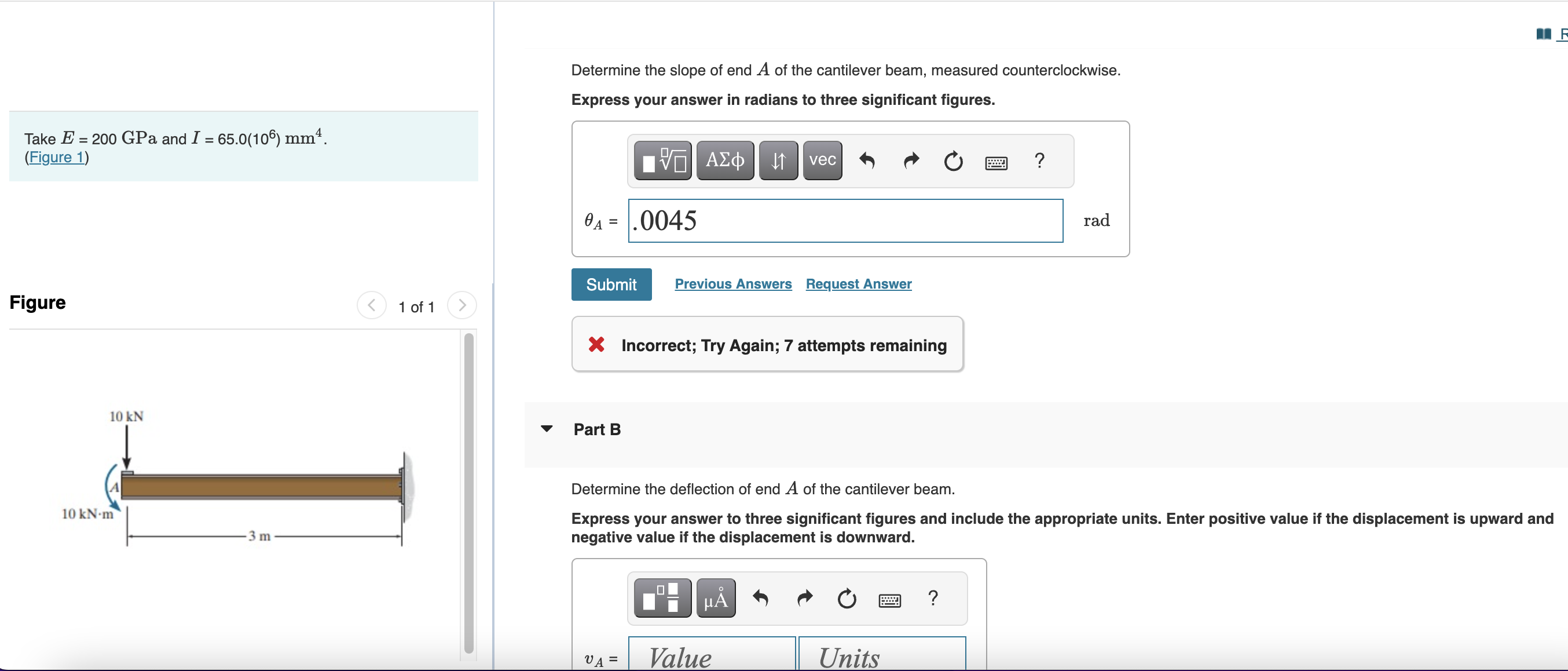This screenshot has width=1568, height=671.
Task: Reset the answer with the circular reset icon
Action: [952, 161]
